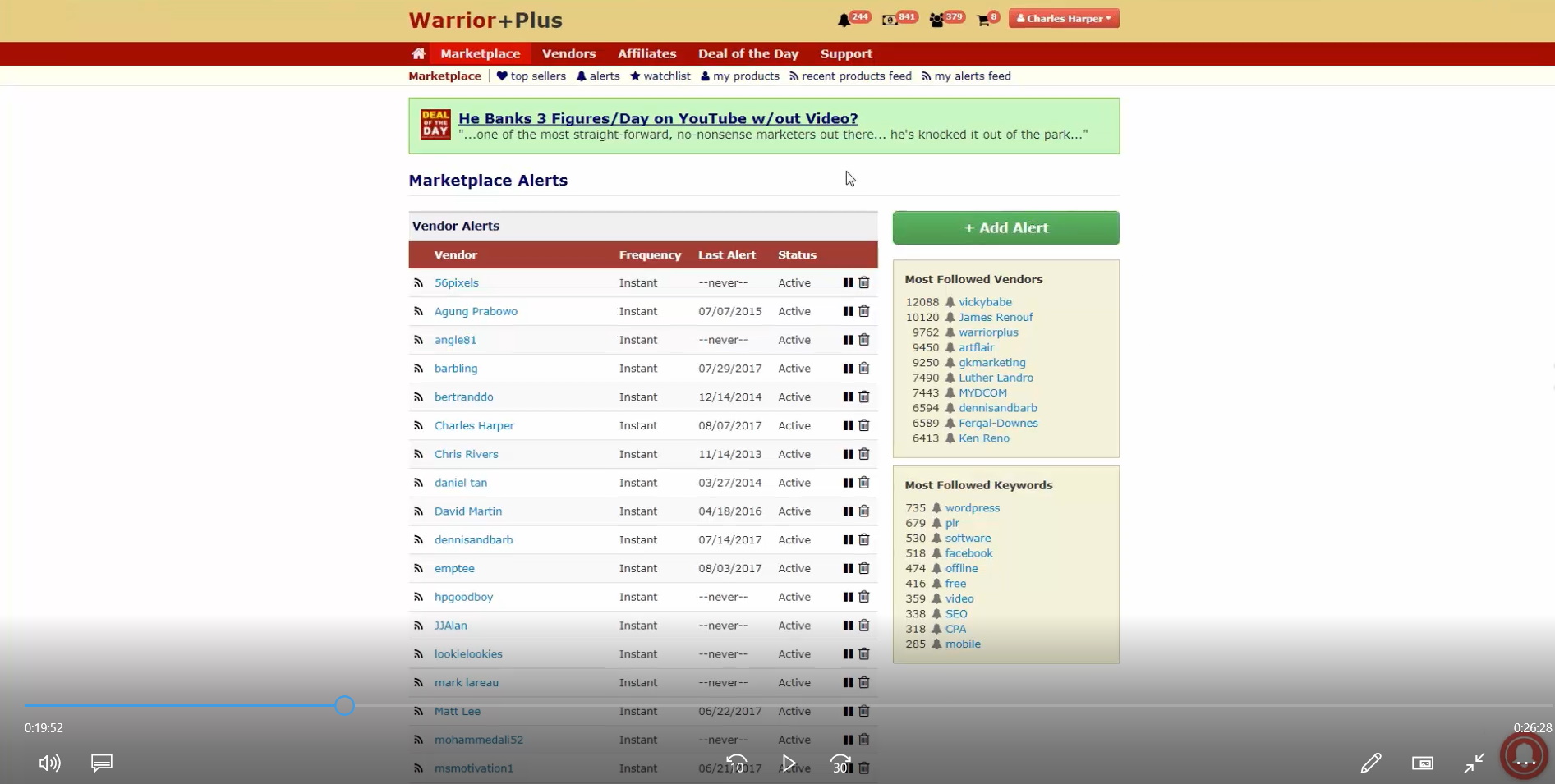Open the users icon with 379 badge
1555x784 pixels.
(x=936, y=20)
